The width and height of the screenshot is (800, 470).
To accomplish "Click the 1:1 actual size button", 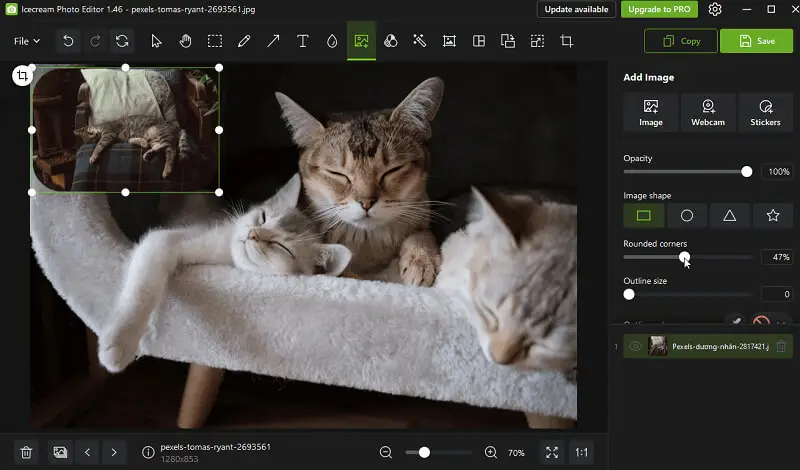I will pyautogui.click(x=581, y=453).
